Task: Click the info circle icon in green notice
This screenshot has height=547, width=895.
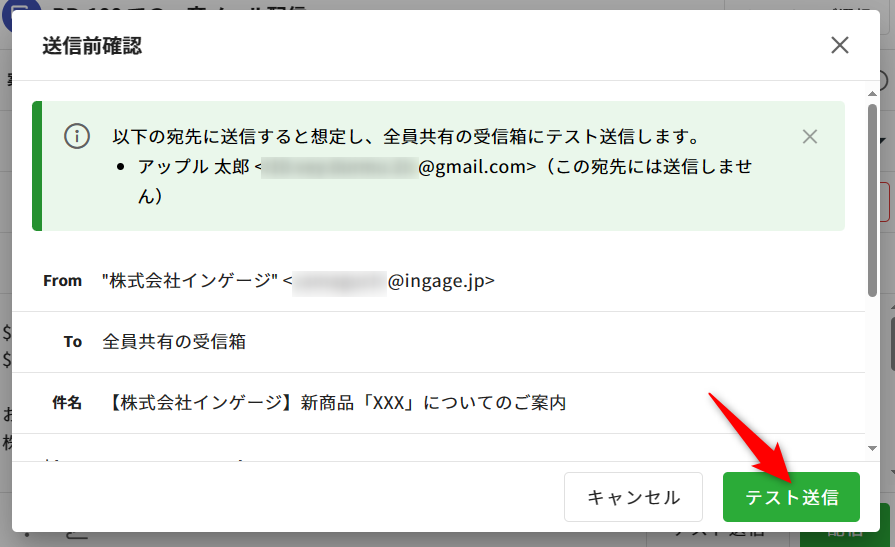Action: pyautogui.click(x=77, y=137)
